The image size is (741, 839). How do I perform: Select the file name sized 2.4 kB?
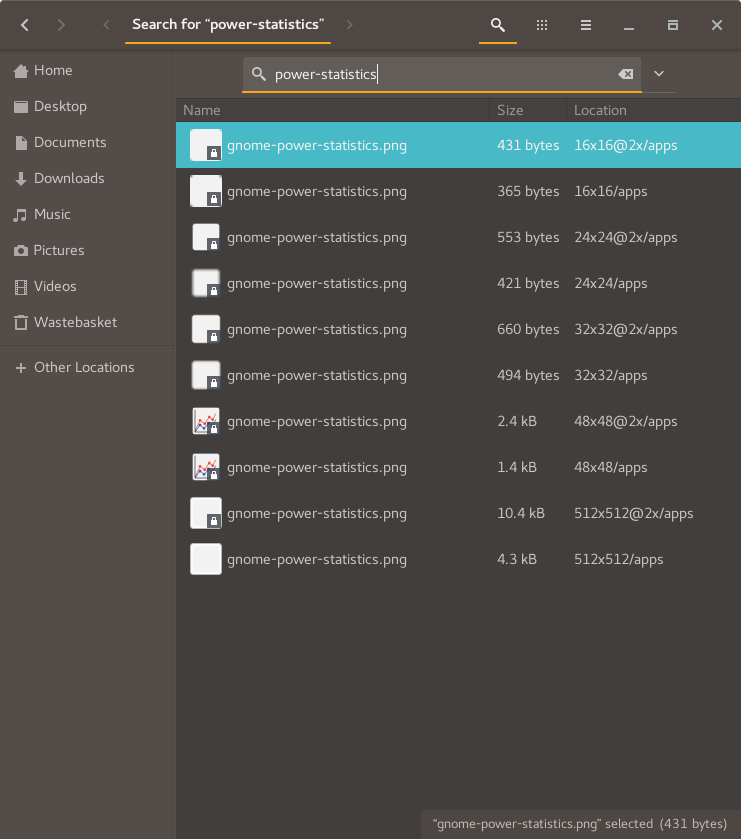tap(317, 422)
